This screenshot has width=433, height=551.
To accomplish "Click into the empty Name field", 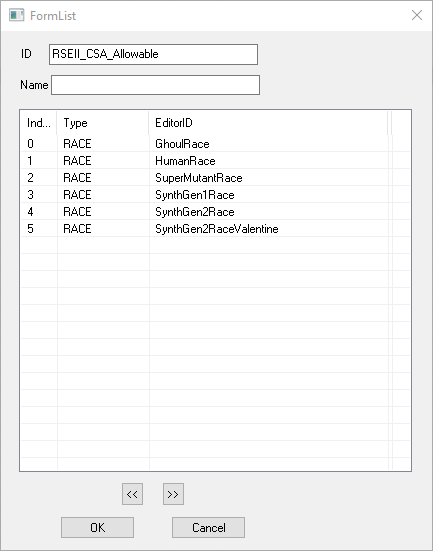I will [x=155, y=85].
